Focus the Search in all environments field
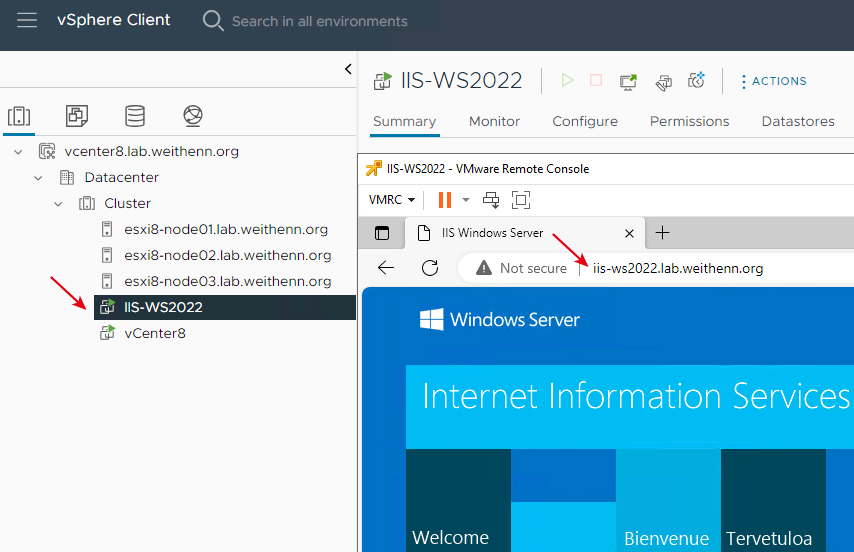 tap(320, 21)
